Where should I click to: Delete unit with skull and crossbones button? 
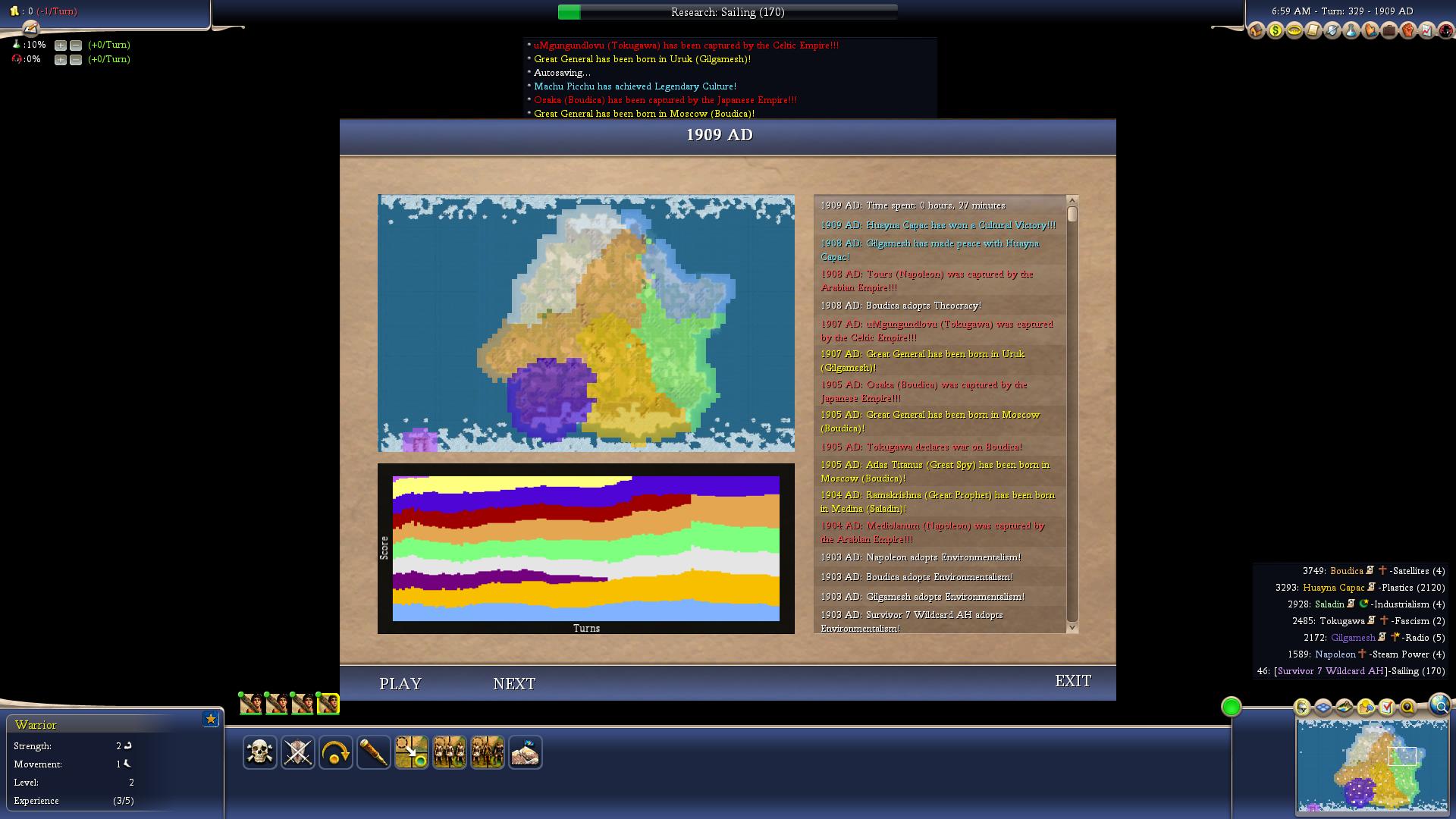pos(260,752)
